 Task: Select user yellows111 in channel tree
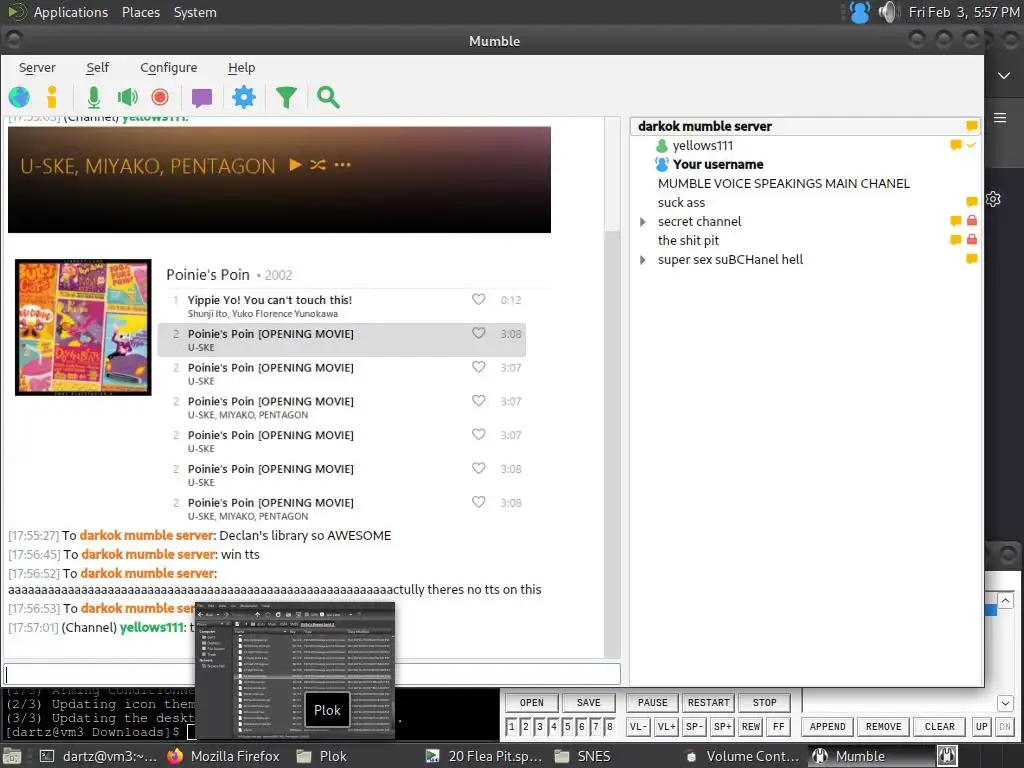[x=703, y=146]
